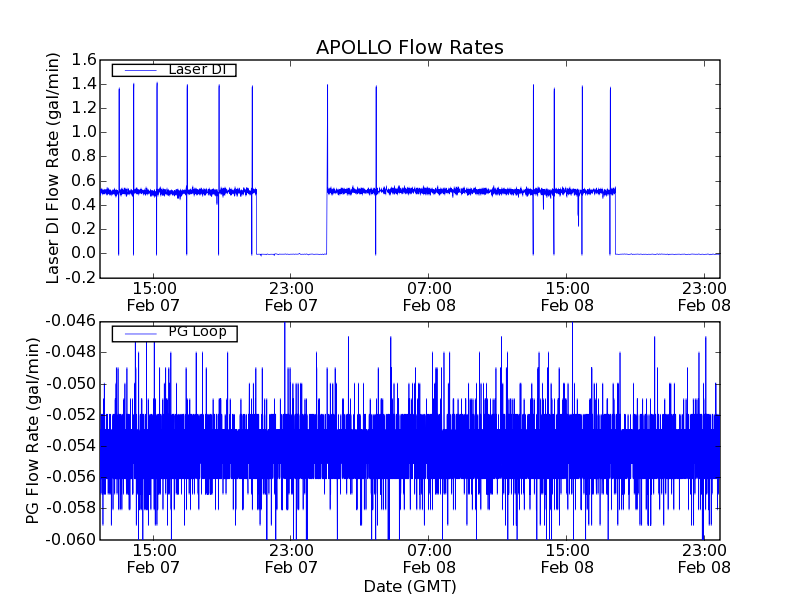Click "23:00 Feb 07" tick under Laser DI plot
Viewport: 800px width, 600px height.
(291, 297)
